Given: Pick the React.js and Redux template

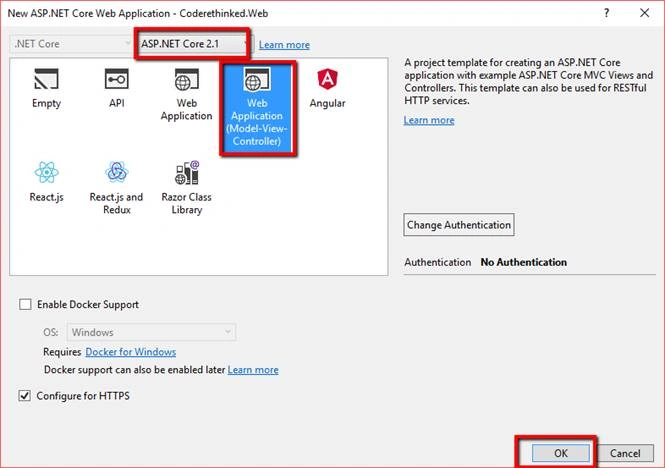Looking at the screenshot, I should point(116,188).
